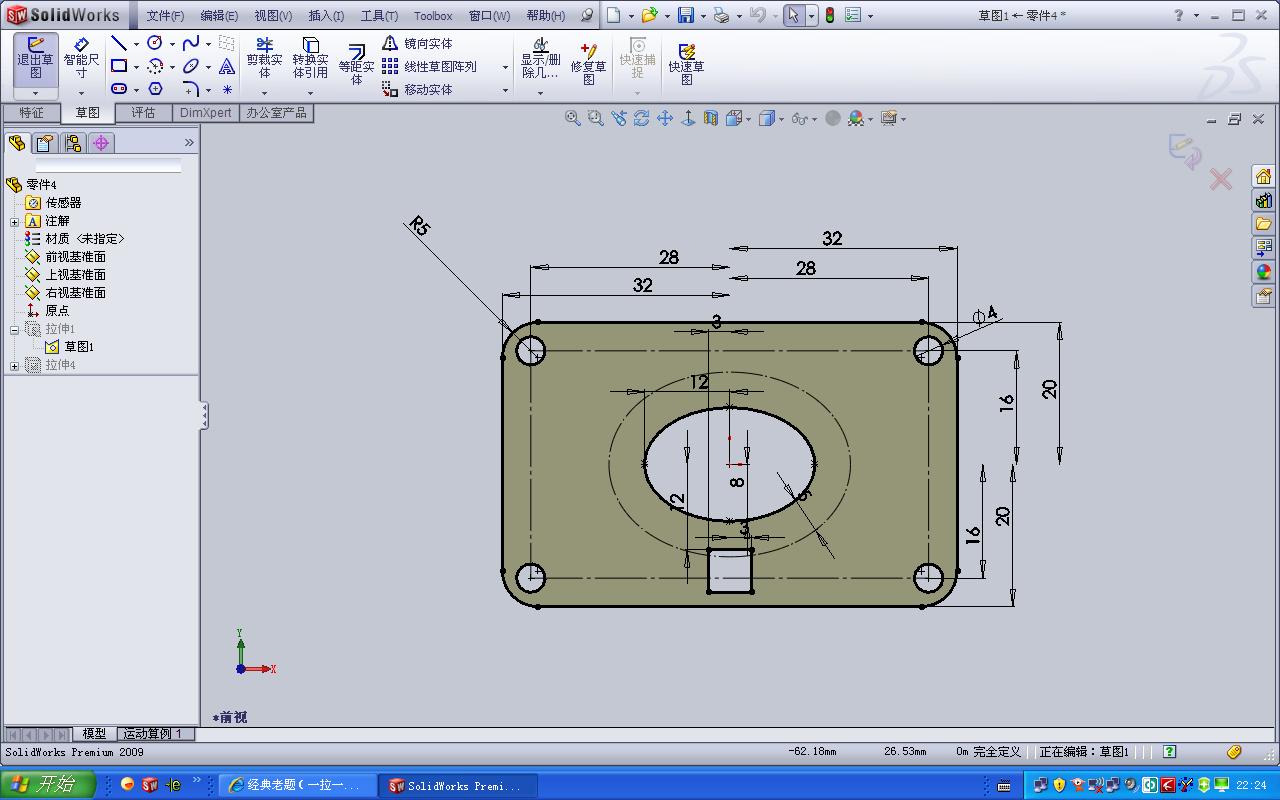Viewport: 1280px width, 800px height.
Task: Pick the Line sketch tool
Action: [x=119, y=43]
